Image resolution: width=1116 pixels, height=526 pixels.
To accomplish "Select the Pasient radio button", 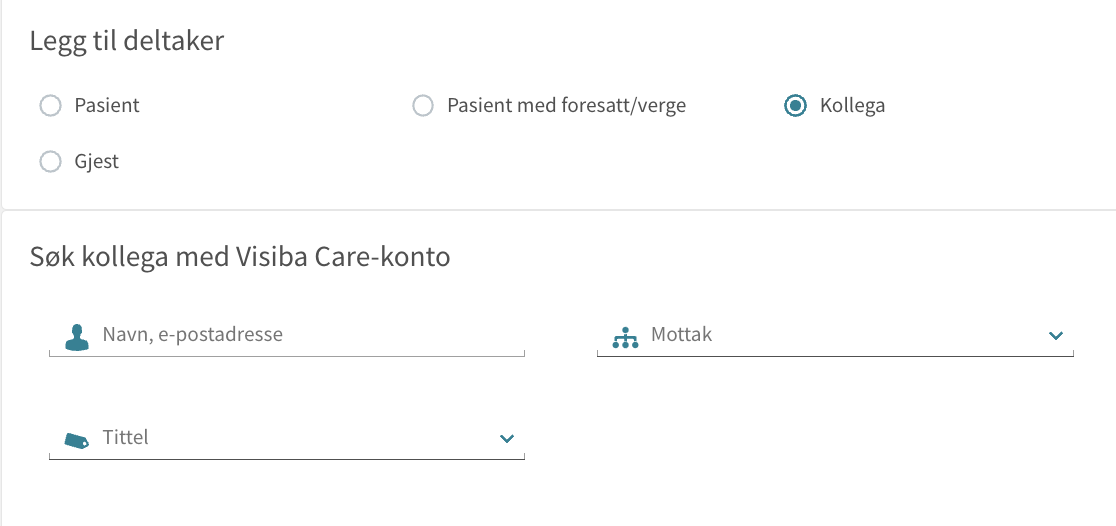I will tap(50, 106).
